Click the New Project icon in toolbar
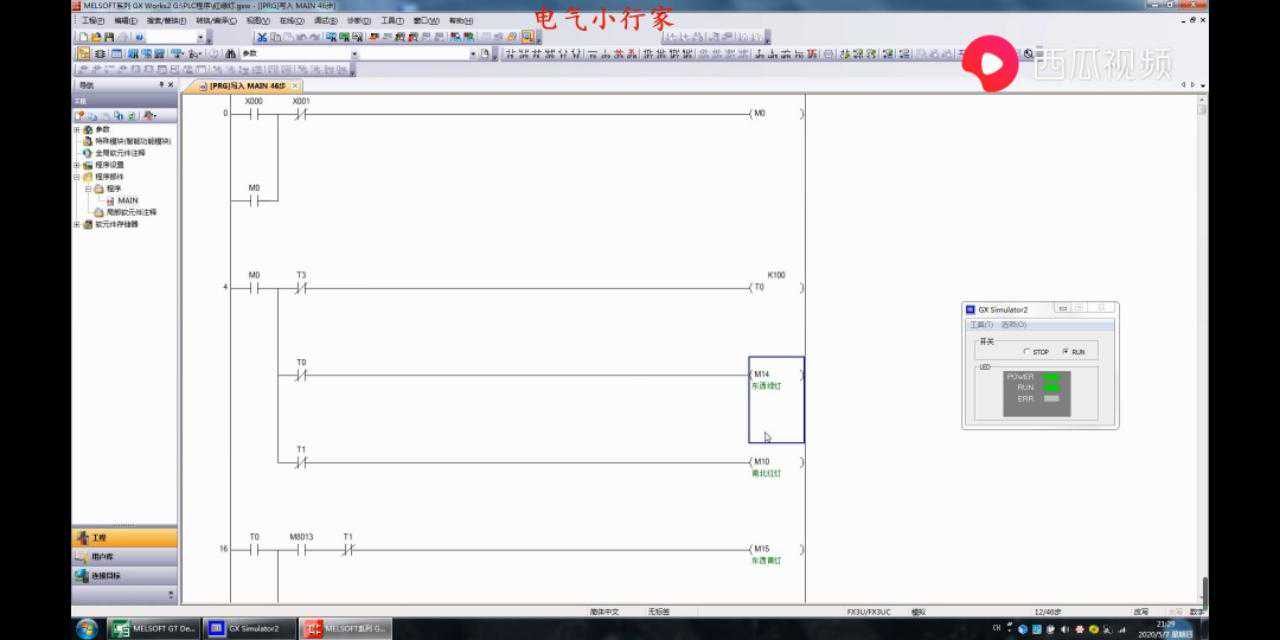Image resolution: width=1280 pixels, height=640 pixels. pyautogui.click(x=83, y=37)
